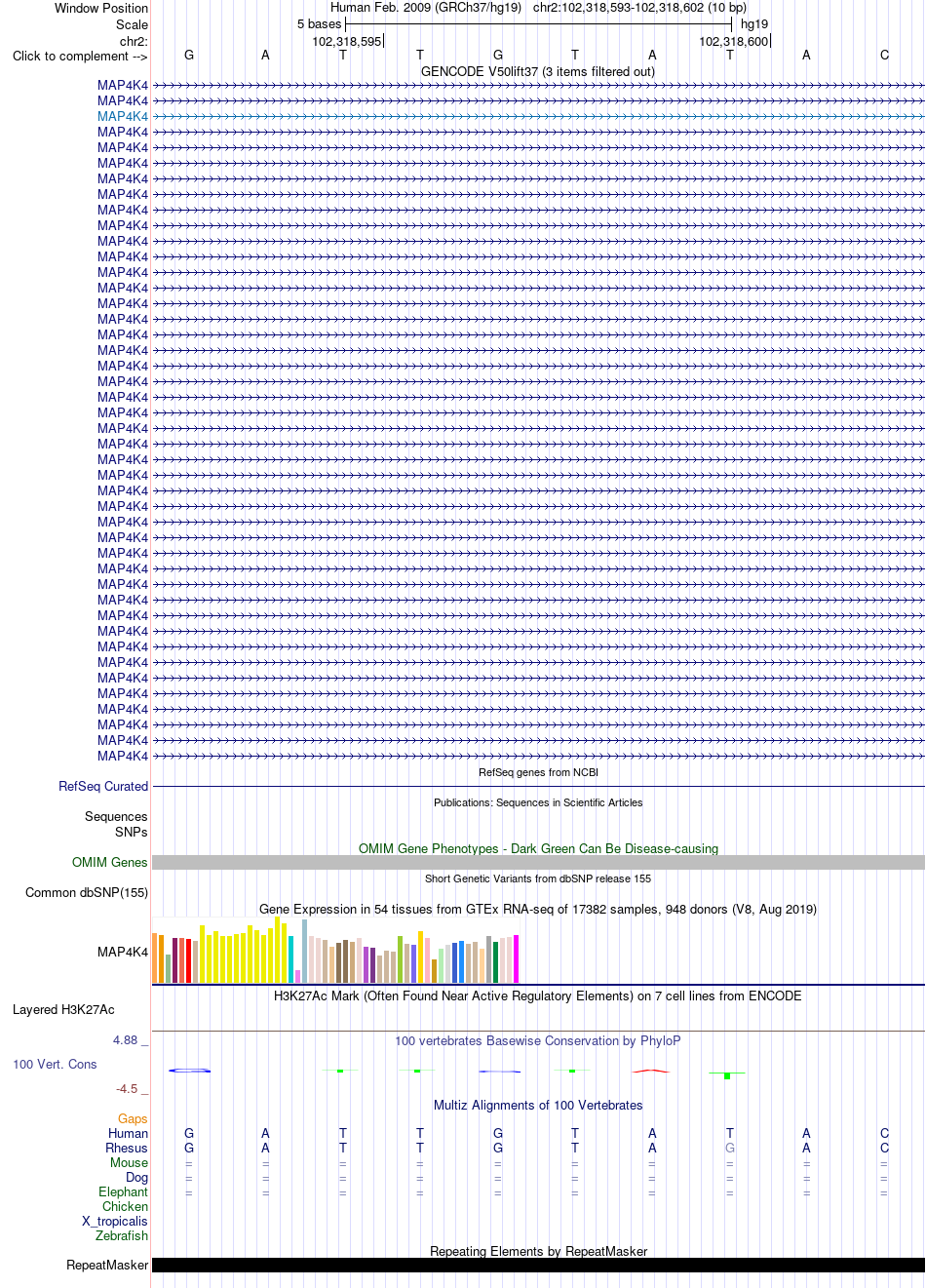Open '100 vertebrates Basewise Conservation by PhyloP' title
926x1288 pixels.
538,1040
